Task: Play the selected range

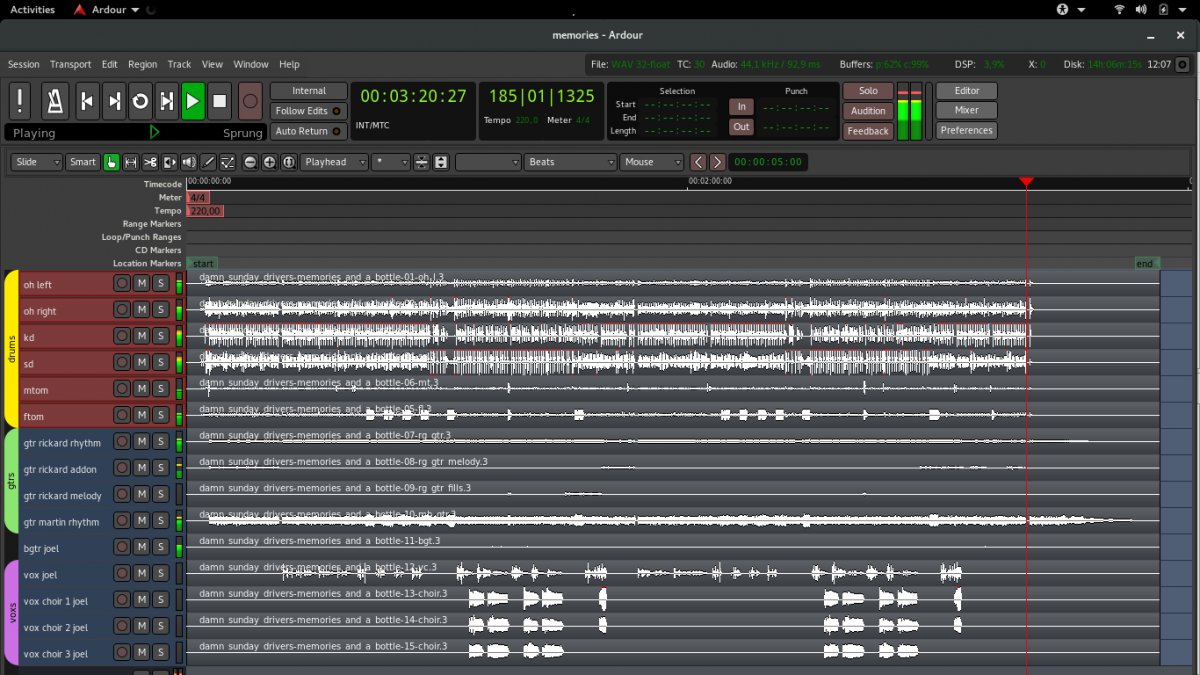Action: (167, 101)
